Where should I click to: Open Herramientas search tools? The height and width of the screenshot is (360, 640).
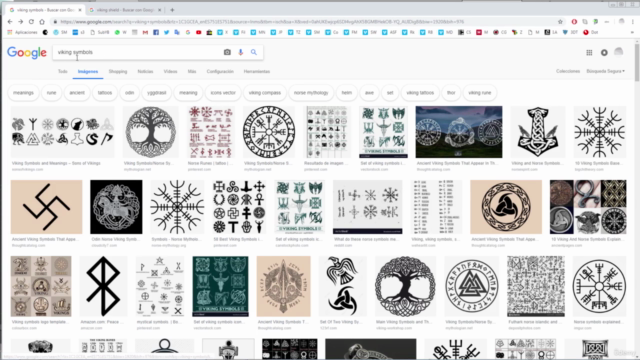(257, 71)
